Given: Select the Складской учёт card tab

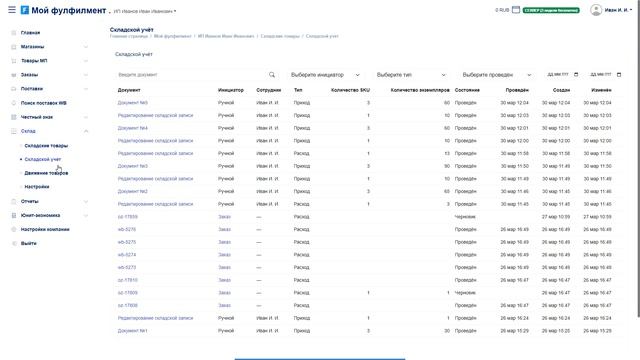Looking at the screenshot, I should [x=133, y=54].
